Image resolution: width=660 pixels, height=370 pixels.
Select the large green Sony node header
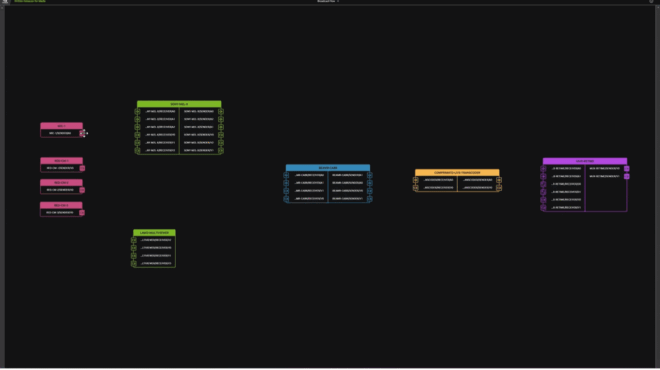coord(179,104)
